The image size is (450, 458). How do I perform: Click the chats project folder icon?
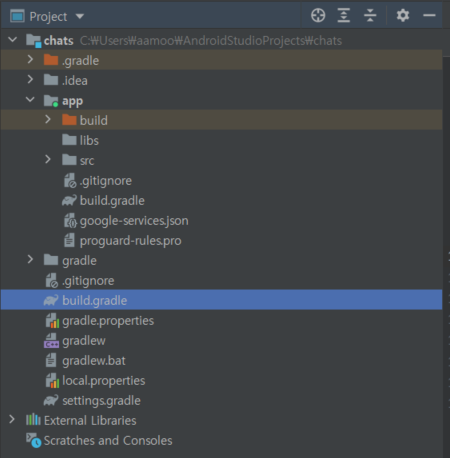pos(33,40)
